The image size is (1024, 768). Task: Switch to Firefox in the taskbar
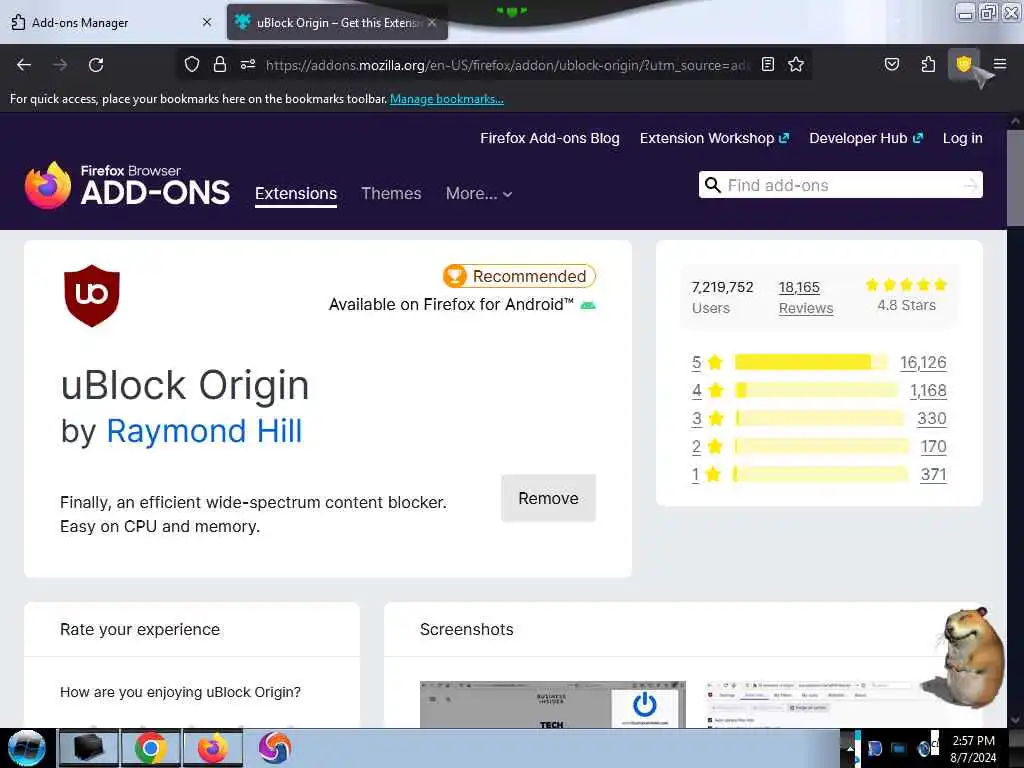tap(213, 748)
